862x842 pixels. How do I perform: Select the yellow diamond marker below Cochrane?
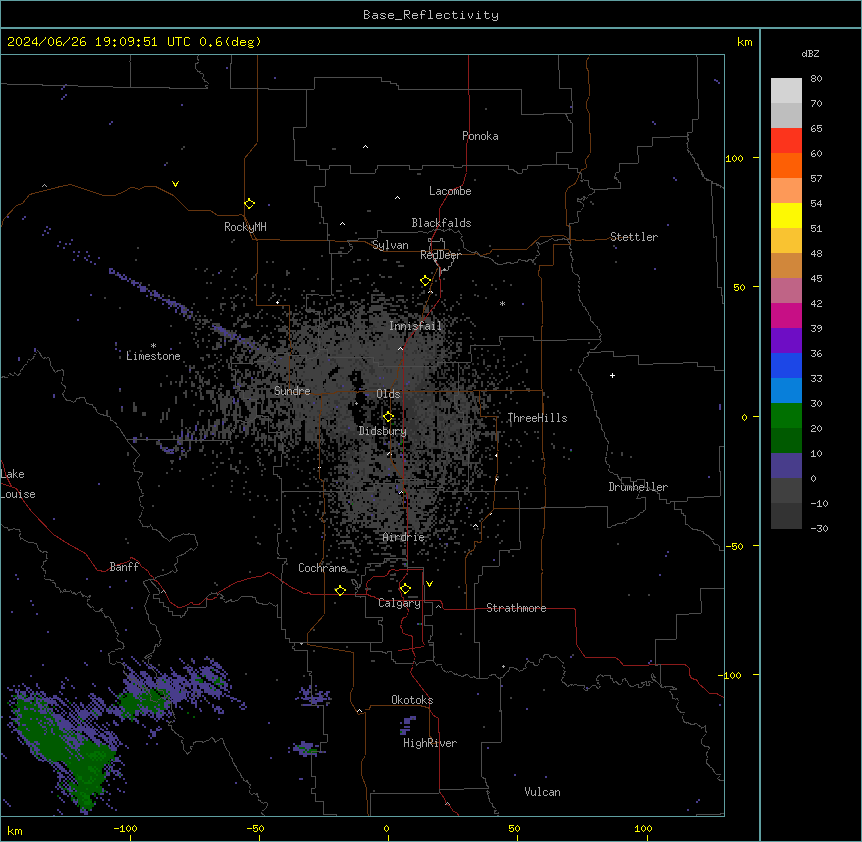point(340,590)
